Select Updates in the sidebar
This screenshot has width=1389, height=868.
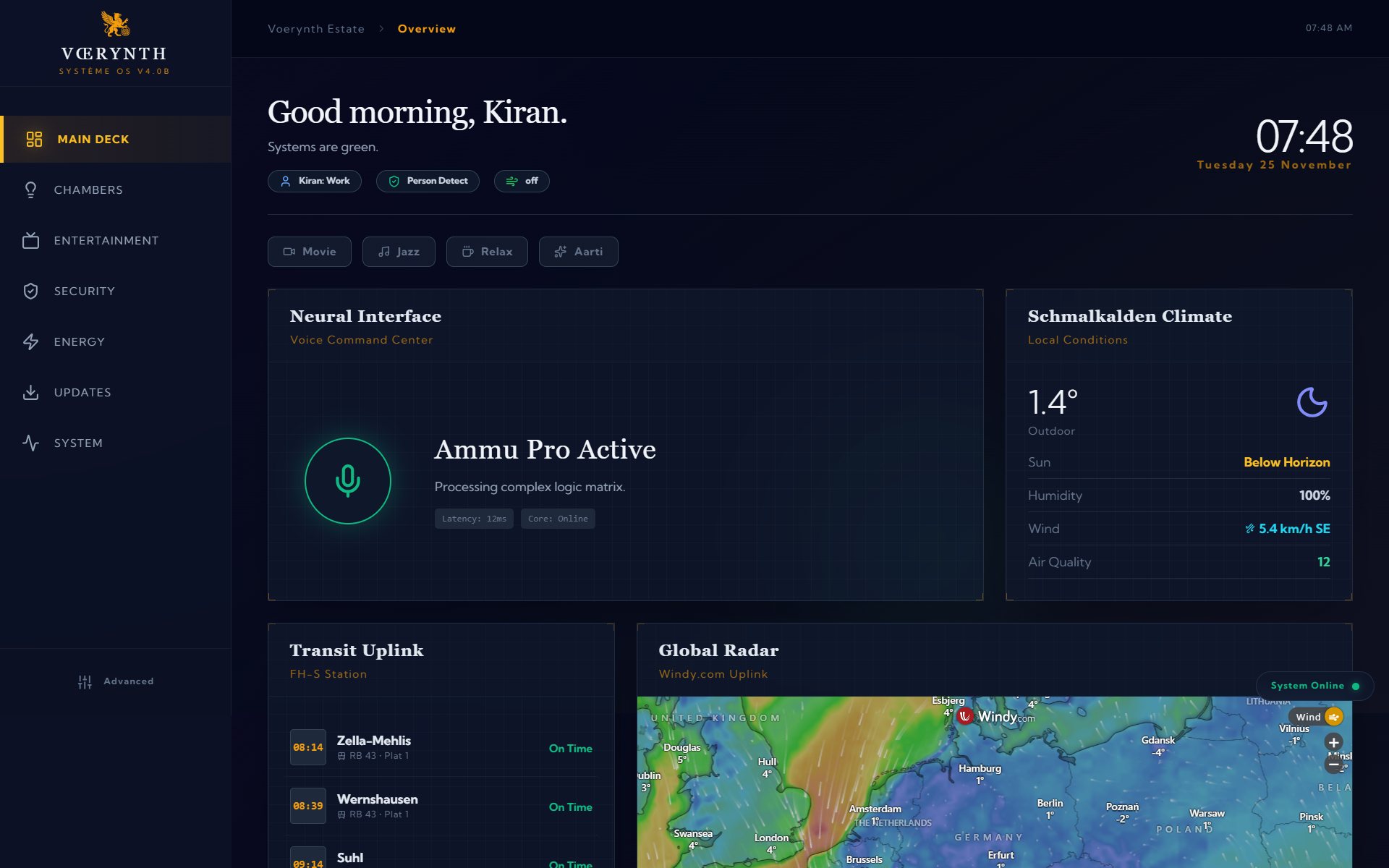click(116, 392)
